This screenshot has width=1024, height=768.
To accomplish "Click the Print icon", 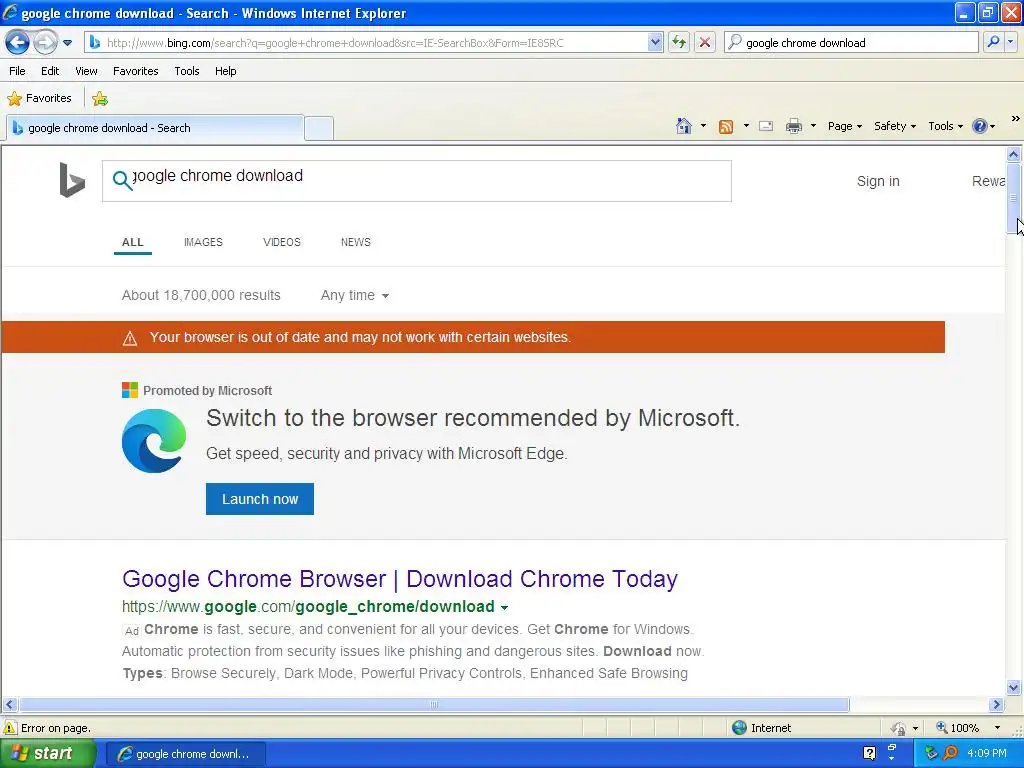I will click(x=793, y=126).
